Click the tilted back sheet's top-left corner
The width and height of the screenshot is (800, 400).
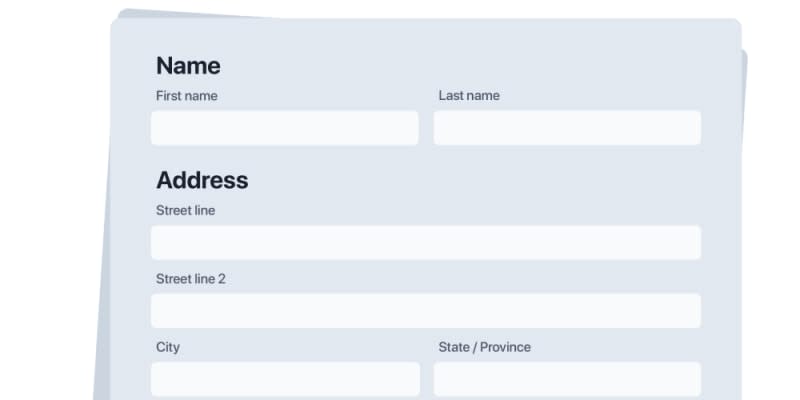point(122,14)
